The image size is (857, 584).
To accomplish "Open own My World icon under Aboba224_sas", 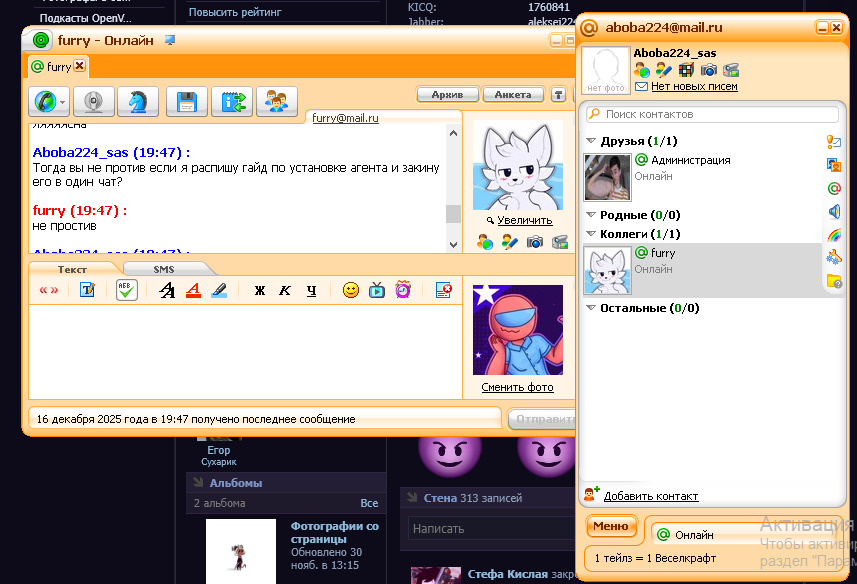I will tap(642, 70).
